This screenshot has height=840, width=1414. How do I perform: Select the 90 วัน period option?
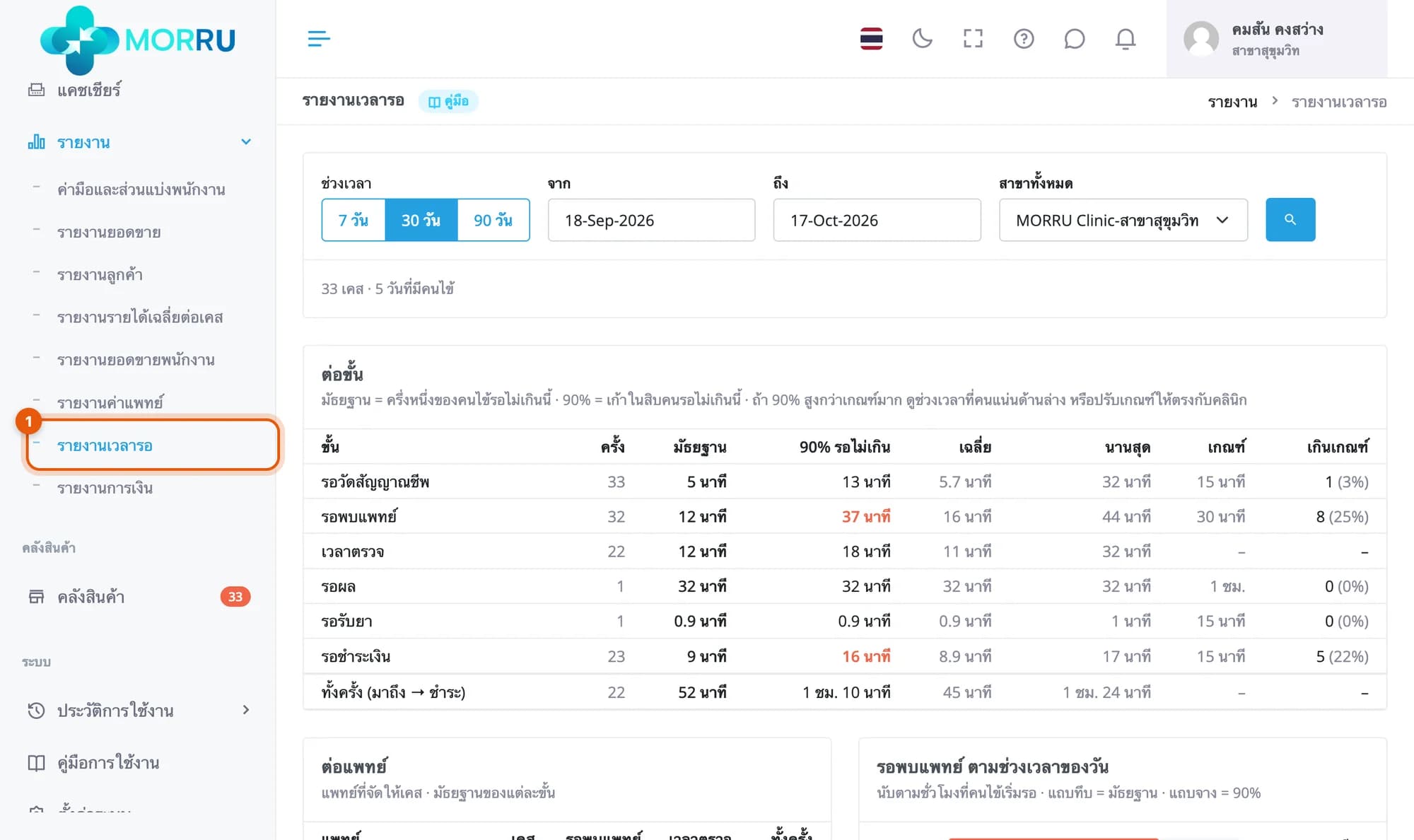click(493, 220)
